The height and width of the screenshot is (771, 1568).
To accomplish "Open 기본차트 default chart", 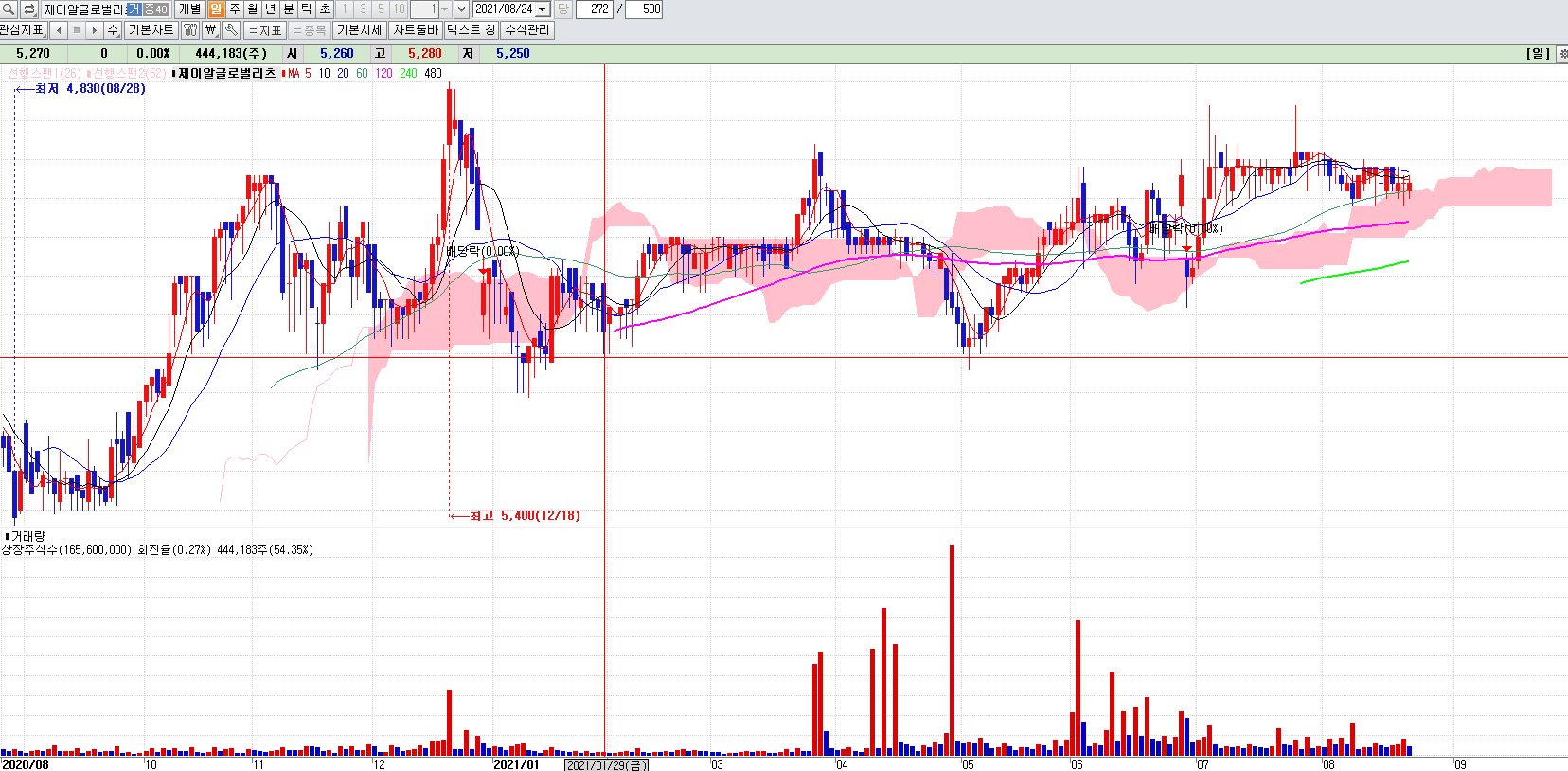I will tap(151, 30).
